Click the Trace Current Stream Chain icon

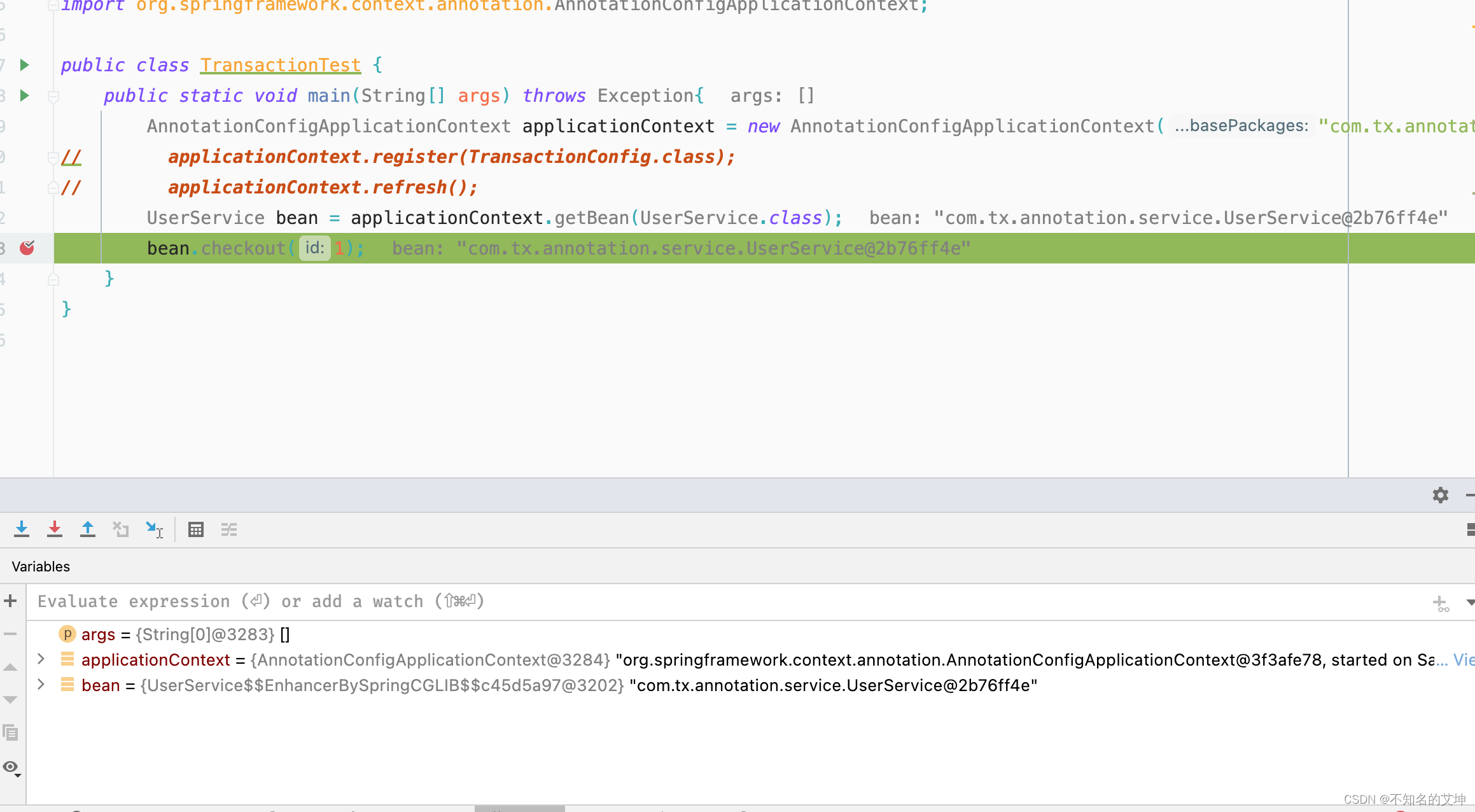point(229,529)
